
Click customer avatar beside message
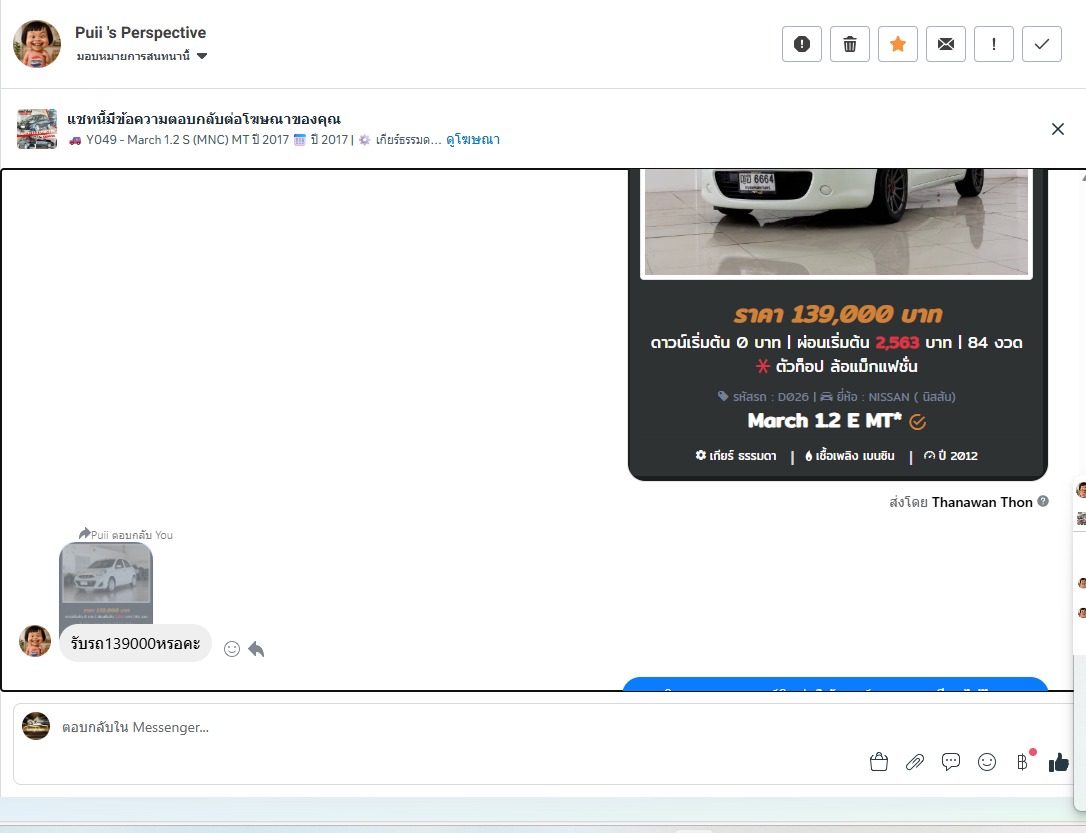(35, 641)
